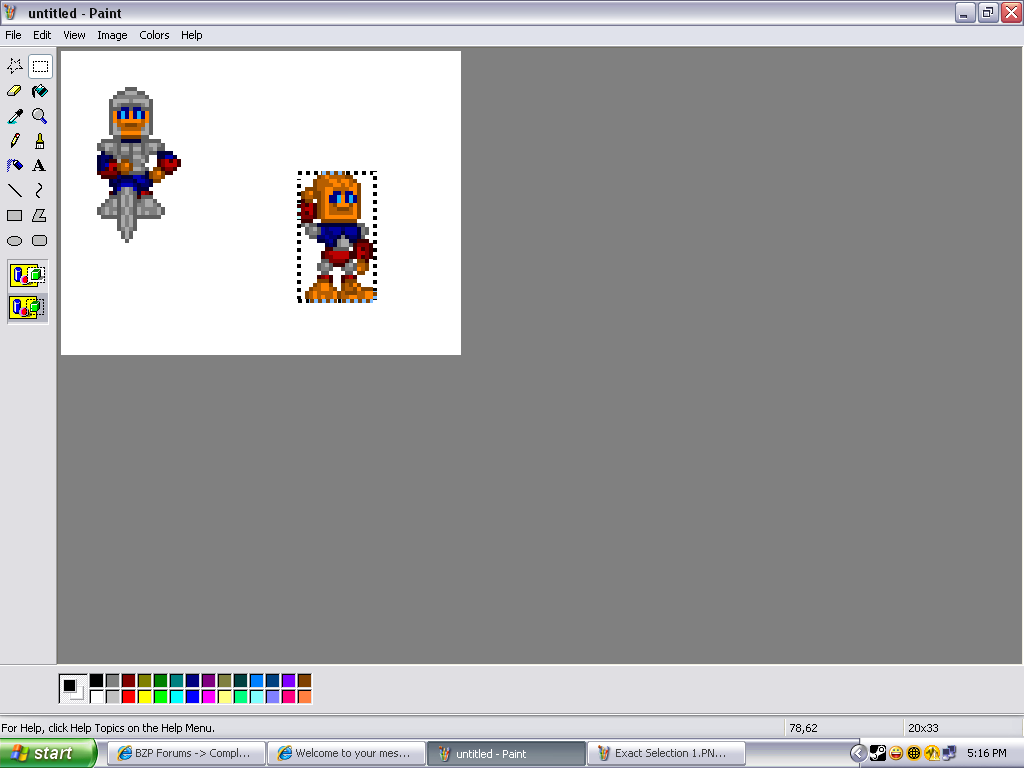The width and height of the screenshot is (1024, 768).
Task: Pick the bright yellow swatch
Action: (144, 697)
